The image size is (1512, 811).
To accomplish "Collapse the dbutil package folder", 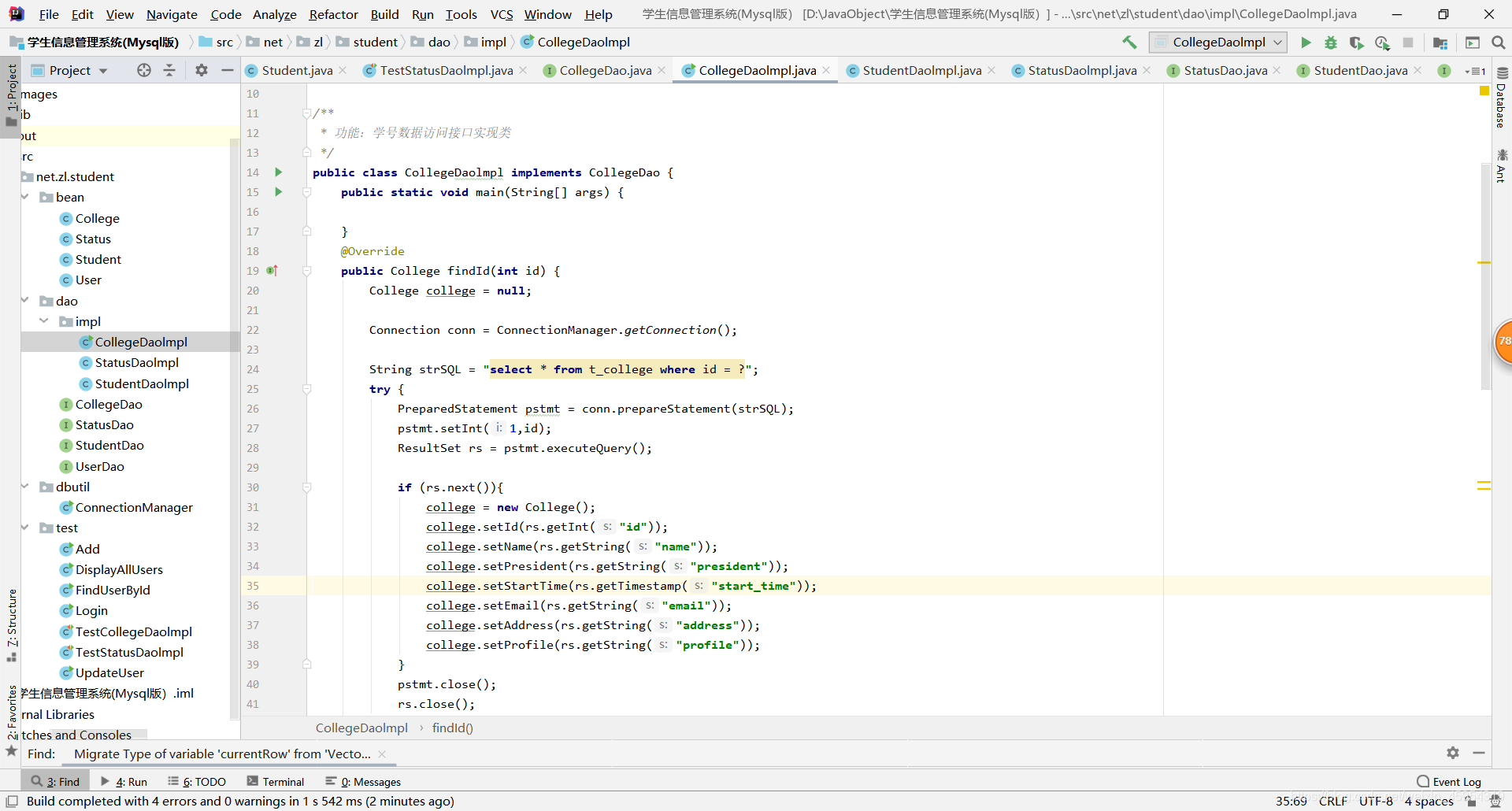I will [x=25, y=487].
